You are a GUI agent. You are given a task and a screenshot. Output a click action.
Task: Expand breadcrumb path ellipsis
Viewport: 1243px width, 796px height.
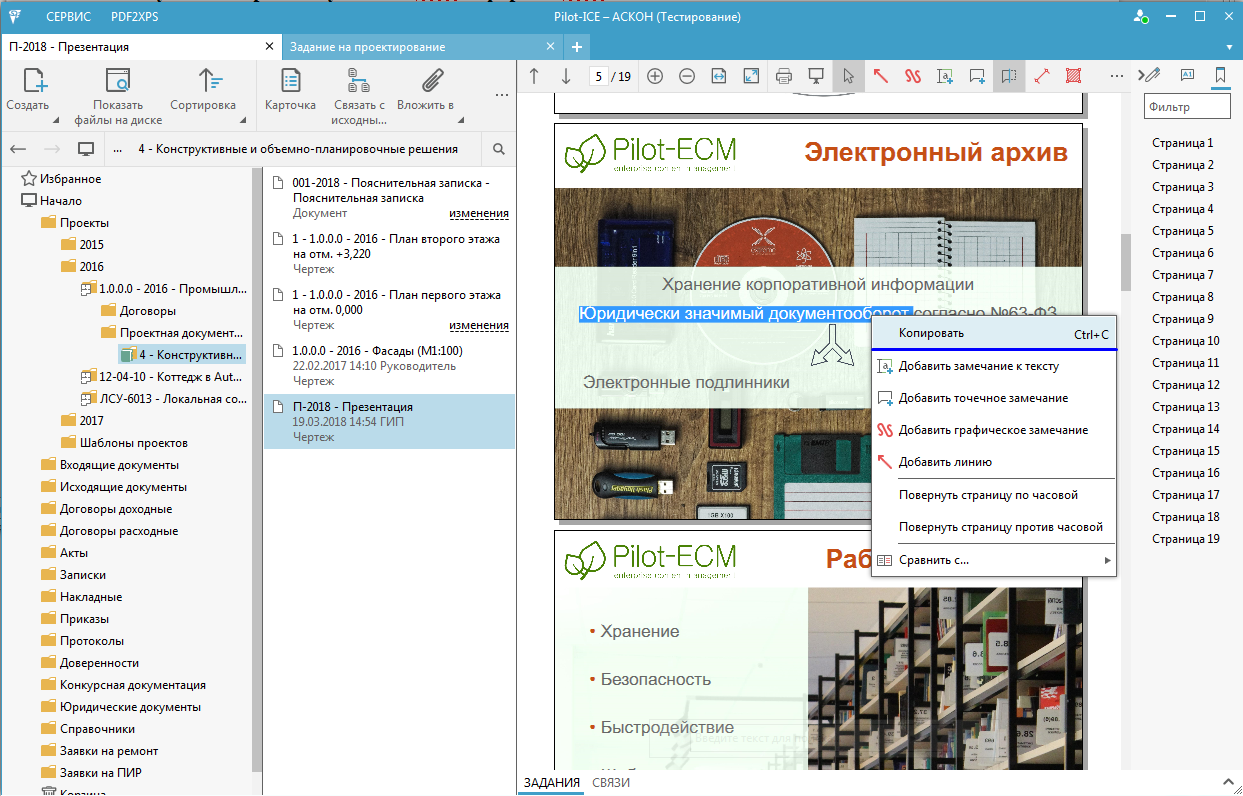118,149
